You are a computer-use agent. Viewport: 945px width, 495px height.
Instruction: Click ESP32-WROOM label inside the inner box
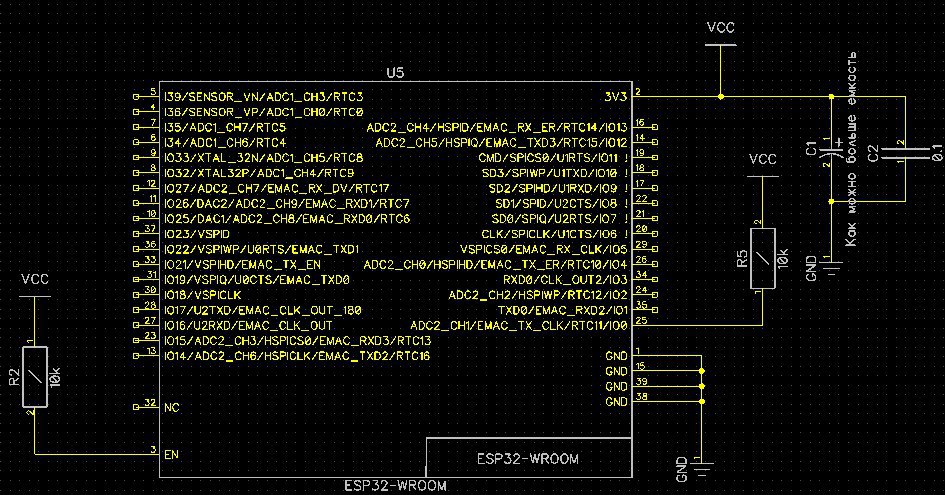point(527,459)
